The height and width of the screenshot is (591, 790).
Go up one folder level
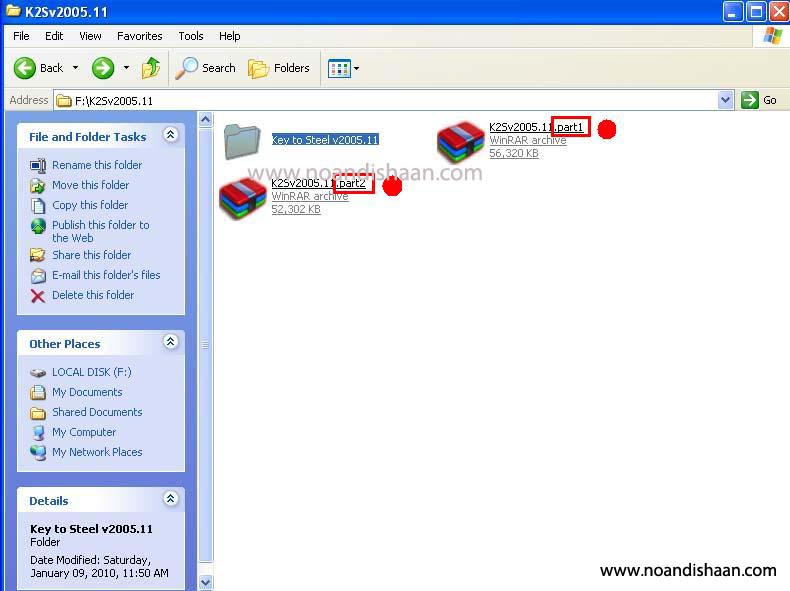click(x=151, y=68)
